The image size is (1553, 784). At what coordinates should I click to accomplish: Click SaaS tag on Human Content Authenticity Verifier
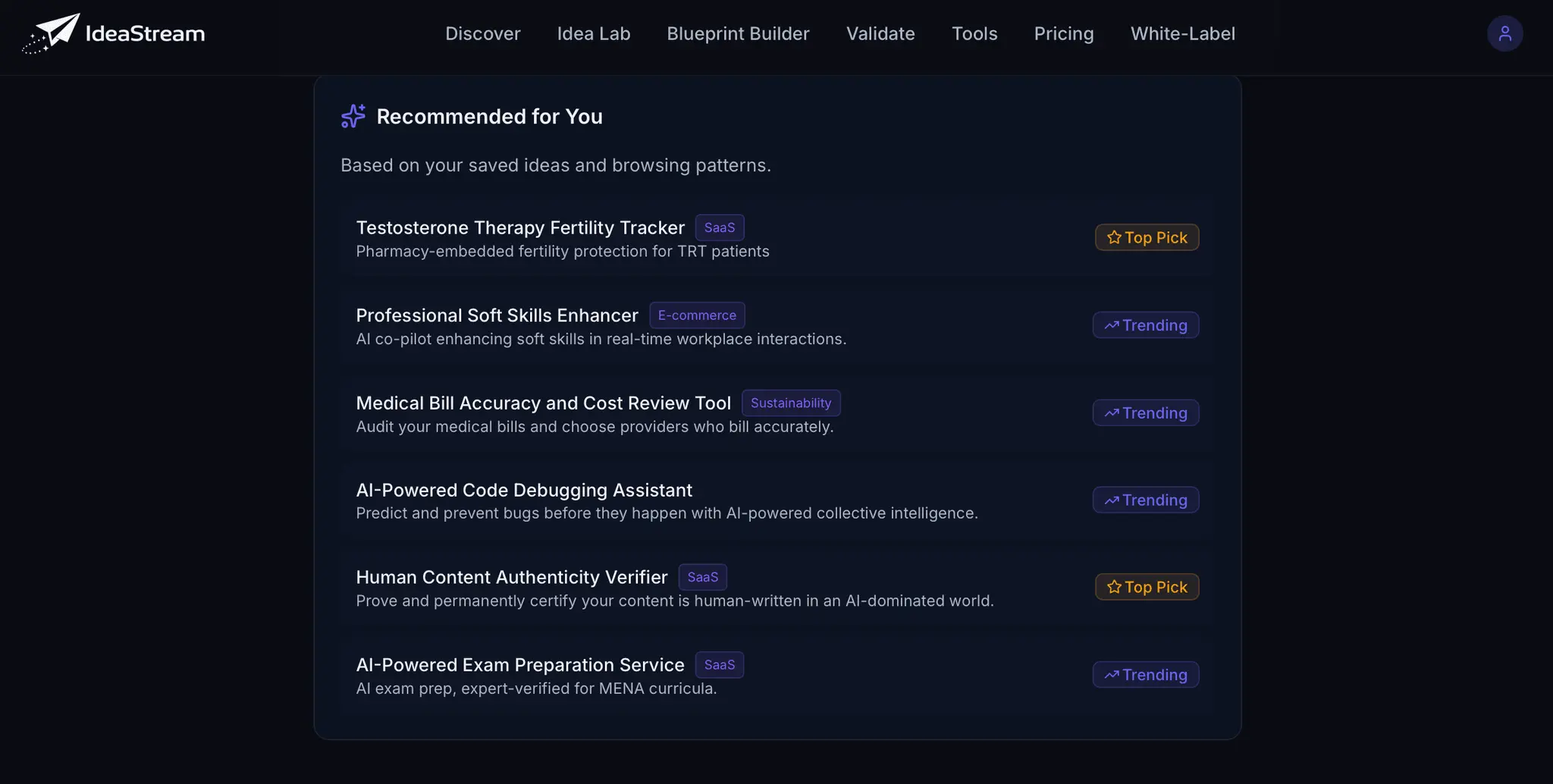point(703,577)
